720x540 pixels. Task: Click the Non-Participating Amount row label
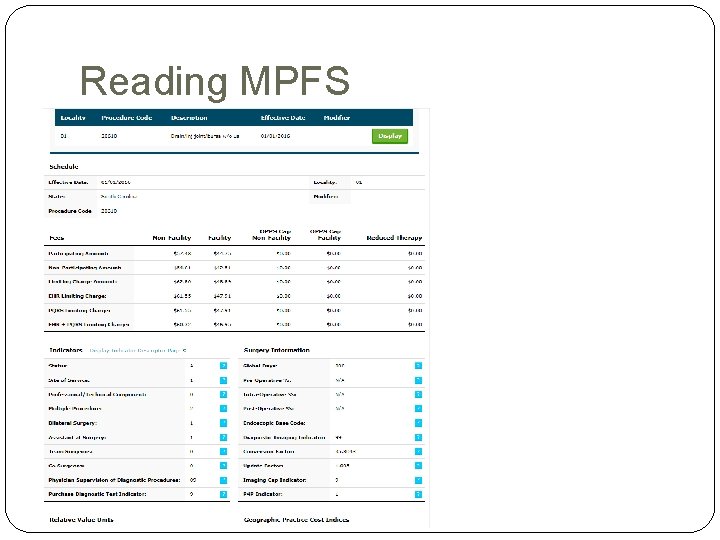click(84, 268)
